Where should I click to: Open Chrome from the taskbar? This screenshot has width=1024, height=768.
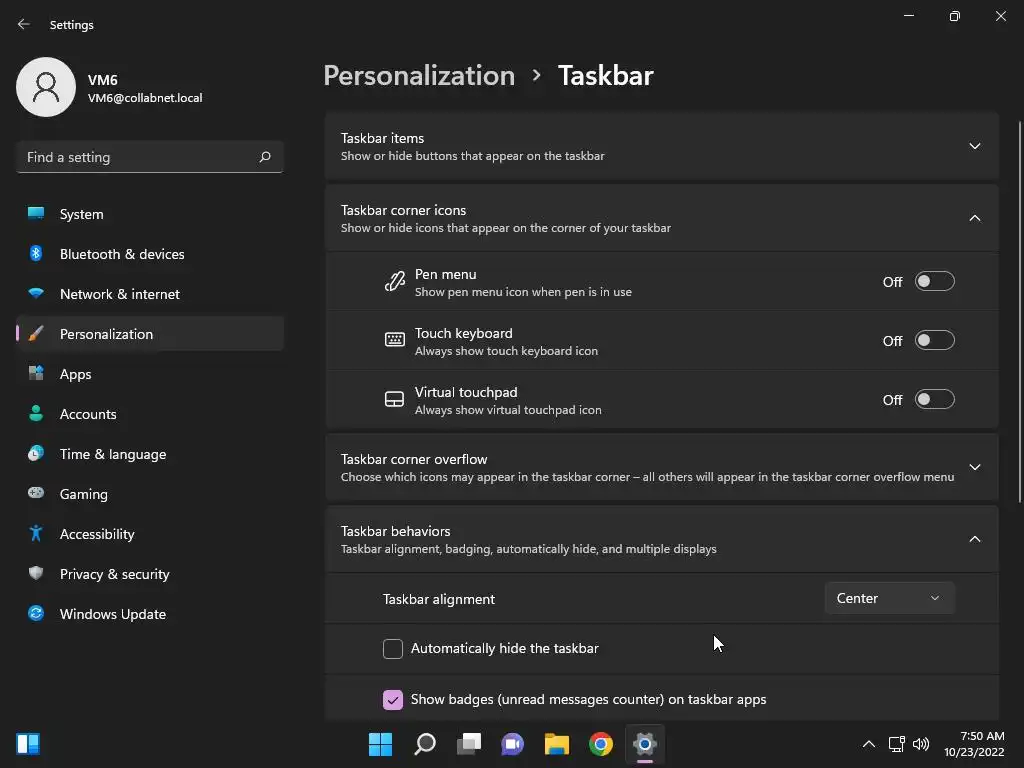[x=600, y=744]
